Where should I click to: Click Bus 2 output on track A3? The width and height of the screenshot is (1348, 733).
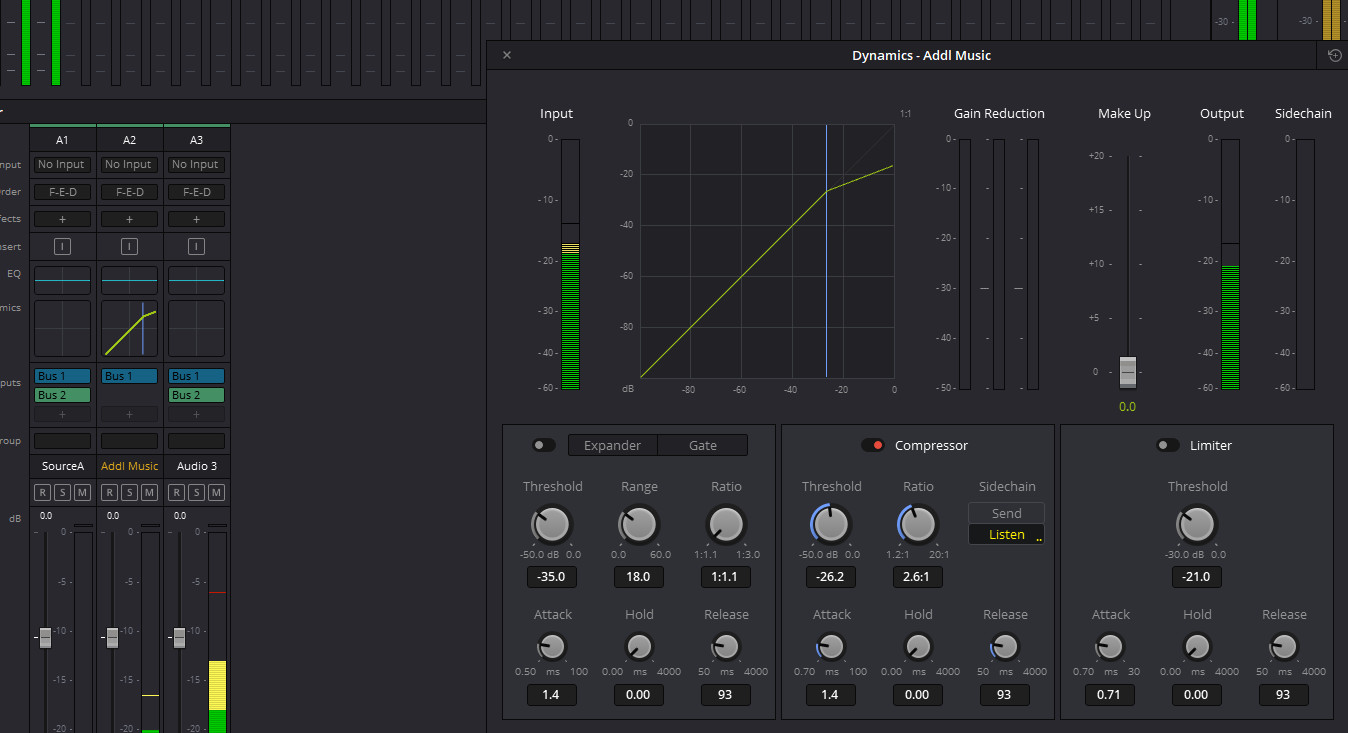point(196,395)
